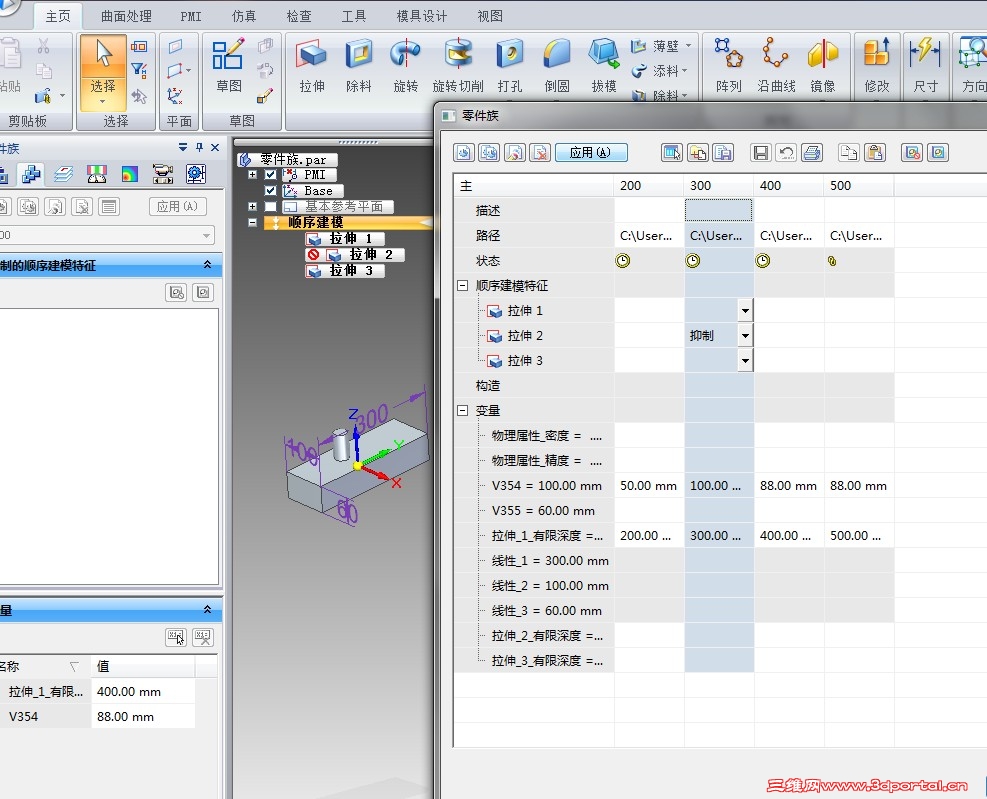Select the 拉伸 1 feature in tree
Viewport: 987px width, 799px height.
(344, 239)
